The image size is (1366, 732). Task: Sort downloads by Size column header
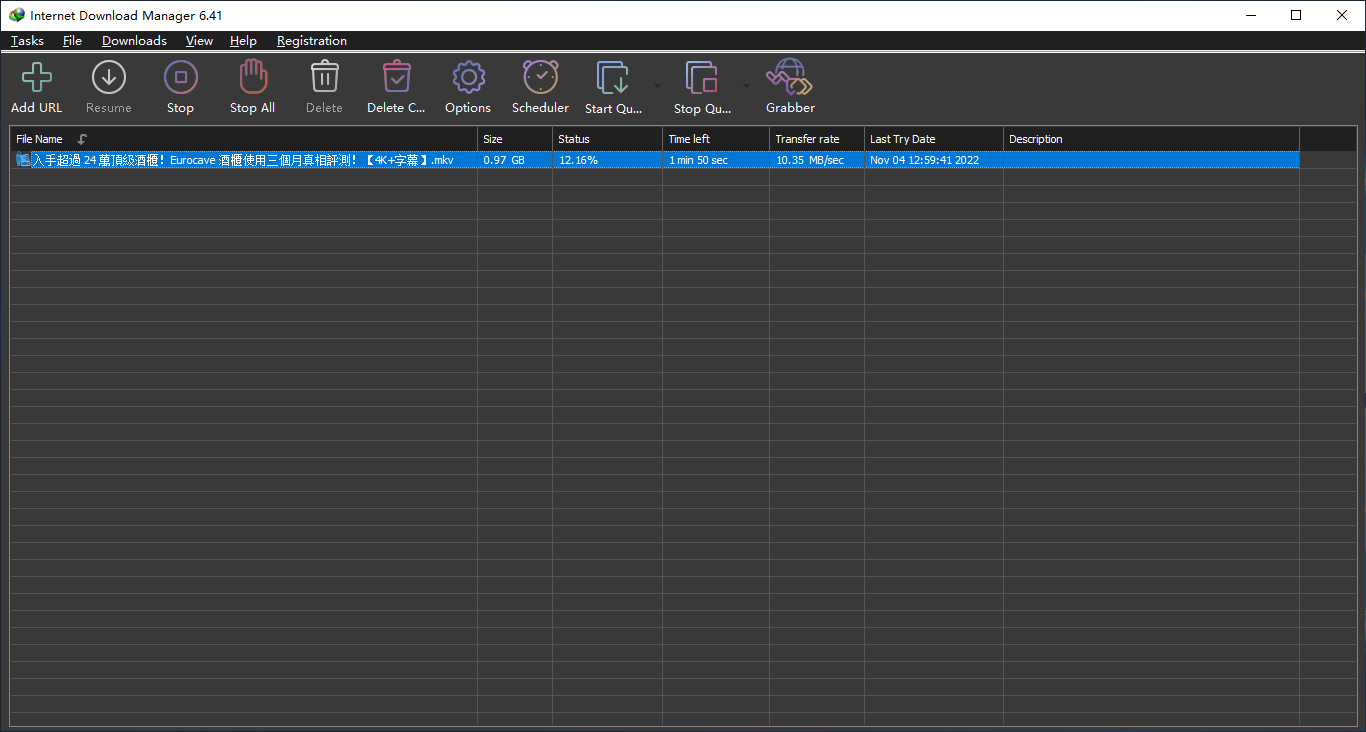[493, 139]
